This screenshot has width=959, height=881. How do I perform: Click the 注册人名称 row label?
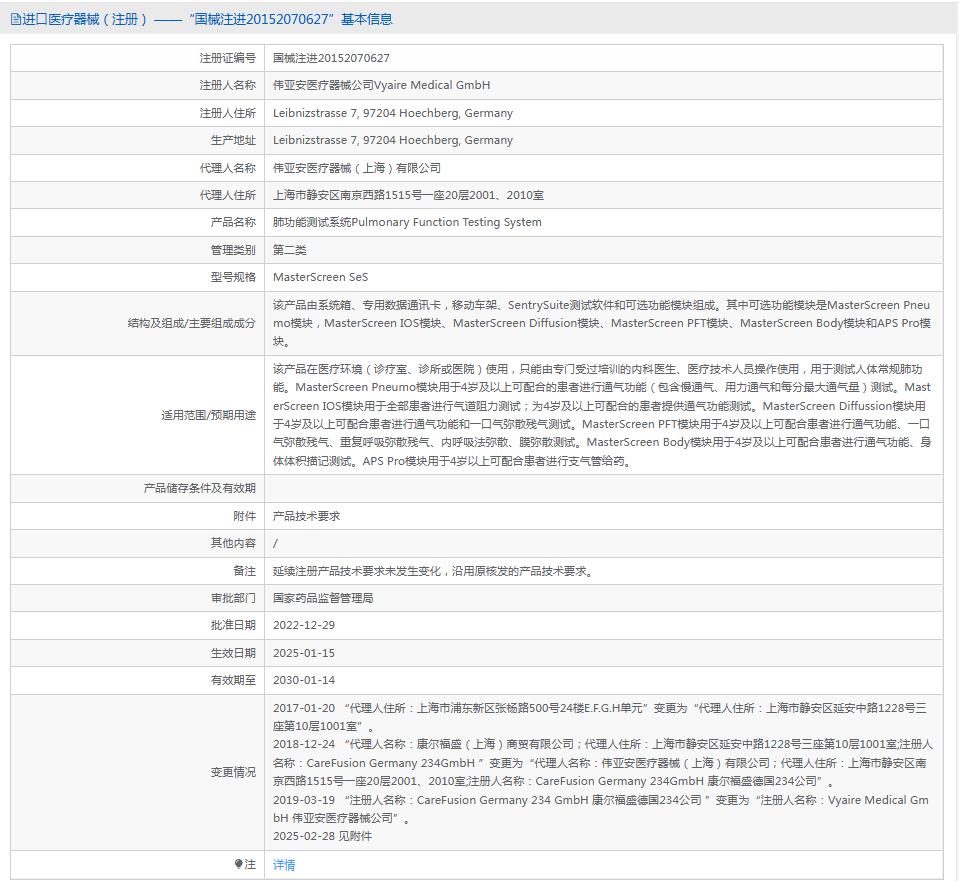tap(225, 86)
